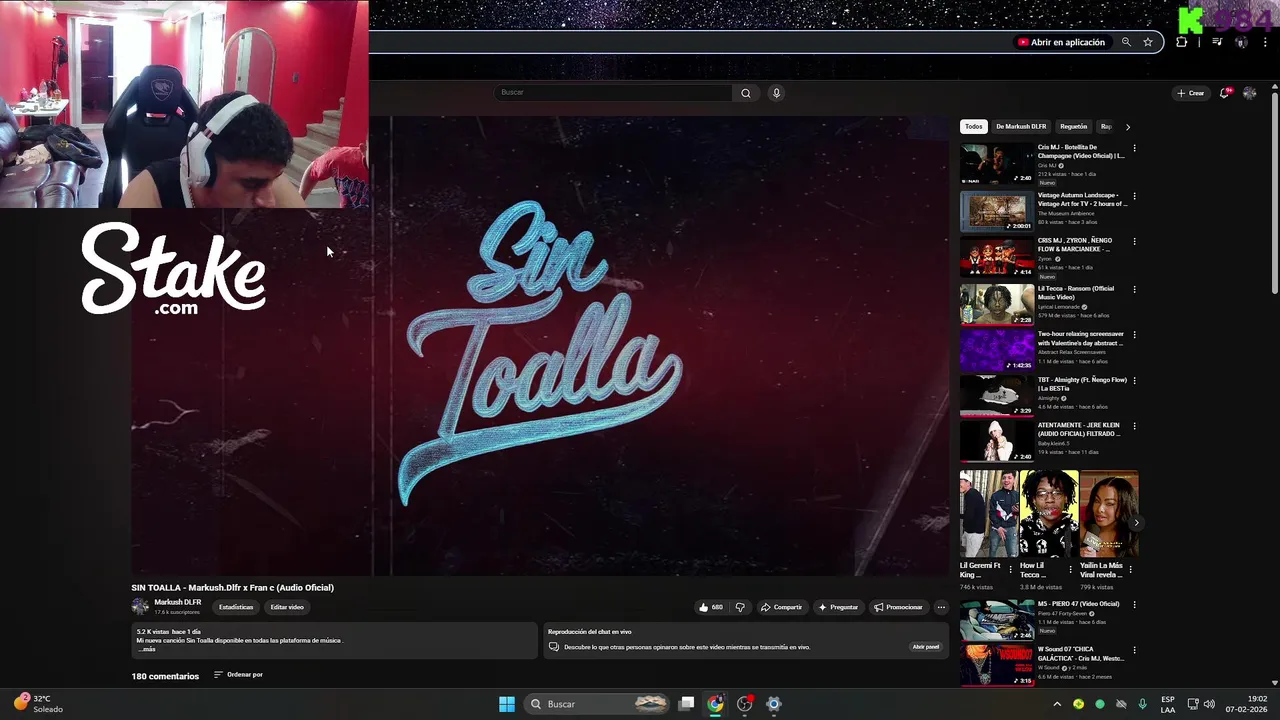Open more actions ellipsis under video

pyautogui.click(x=941, y=607)
